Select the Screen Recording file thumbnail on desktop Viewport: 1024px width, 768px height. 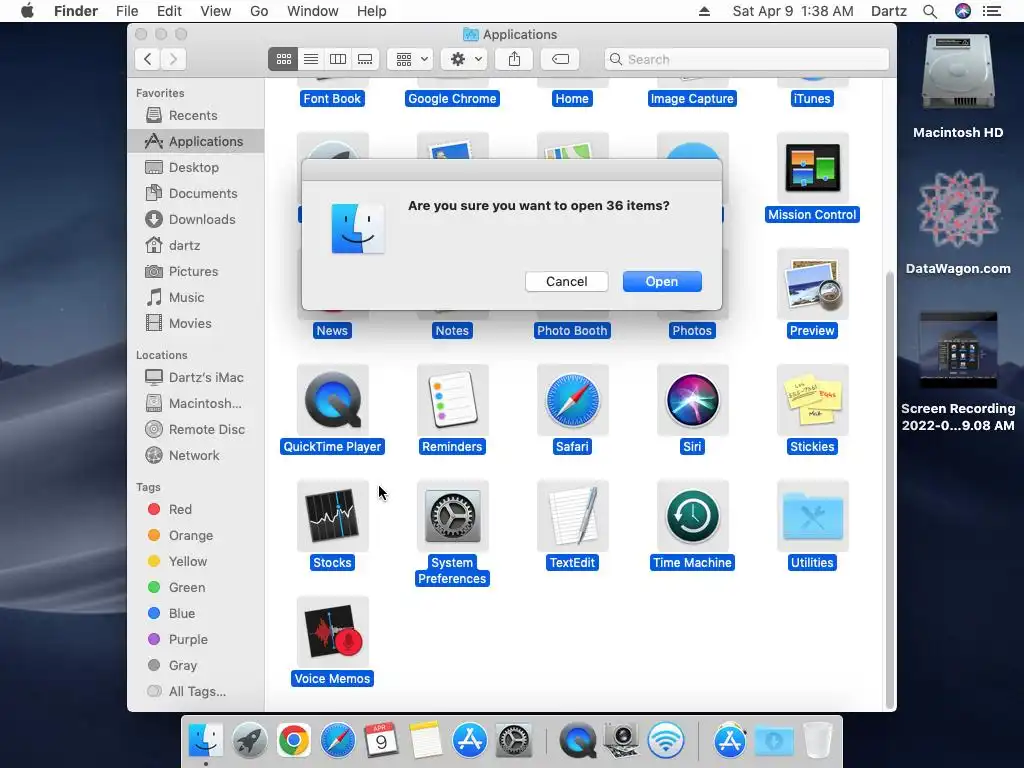pos(957,350)
